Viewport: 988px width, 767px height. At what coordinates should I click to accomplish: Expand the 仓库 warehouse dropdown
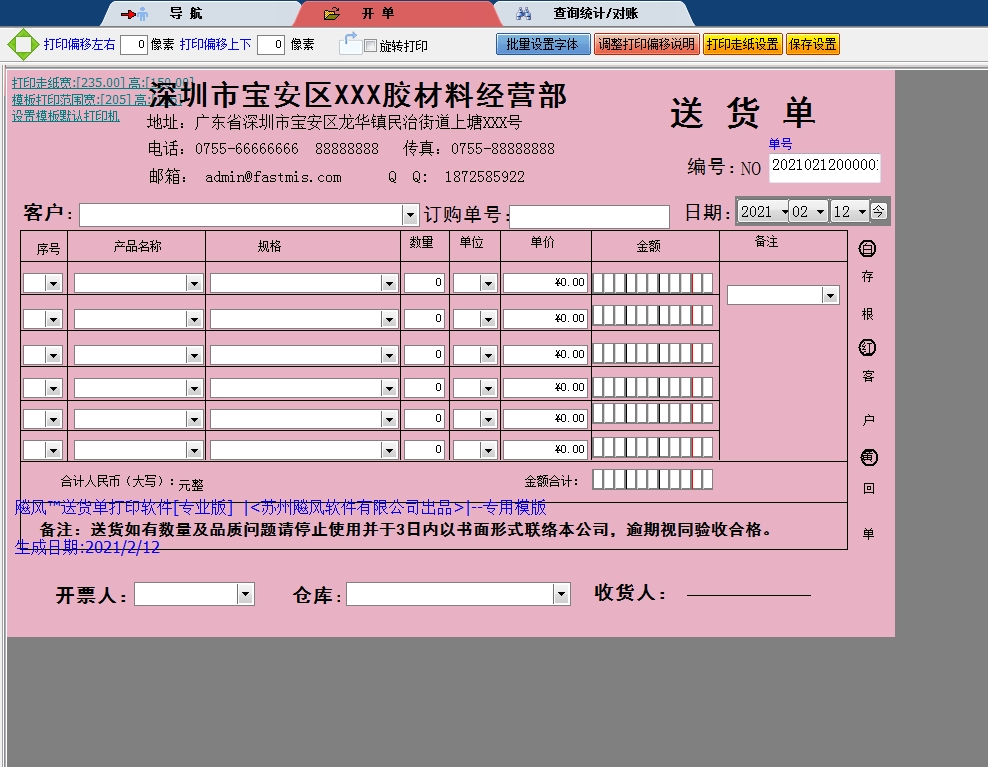pos(561,594)
